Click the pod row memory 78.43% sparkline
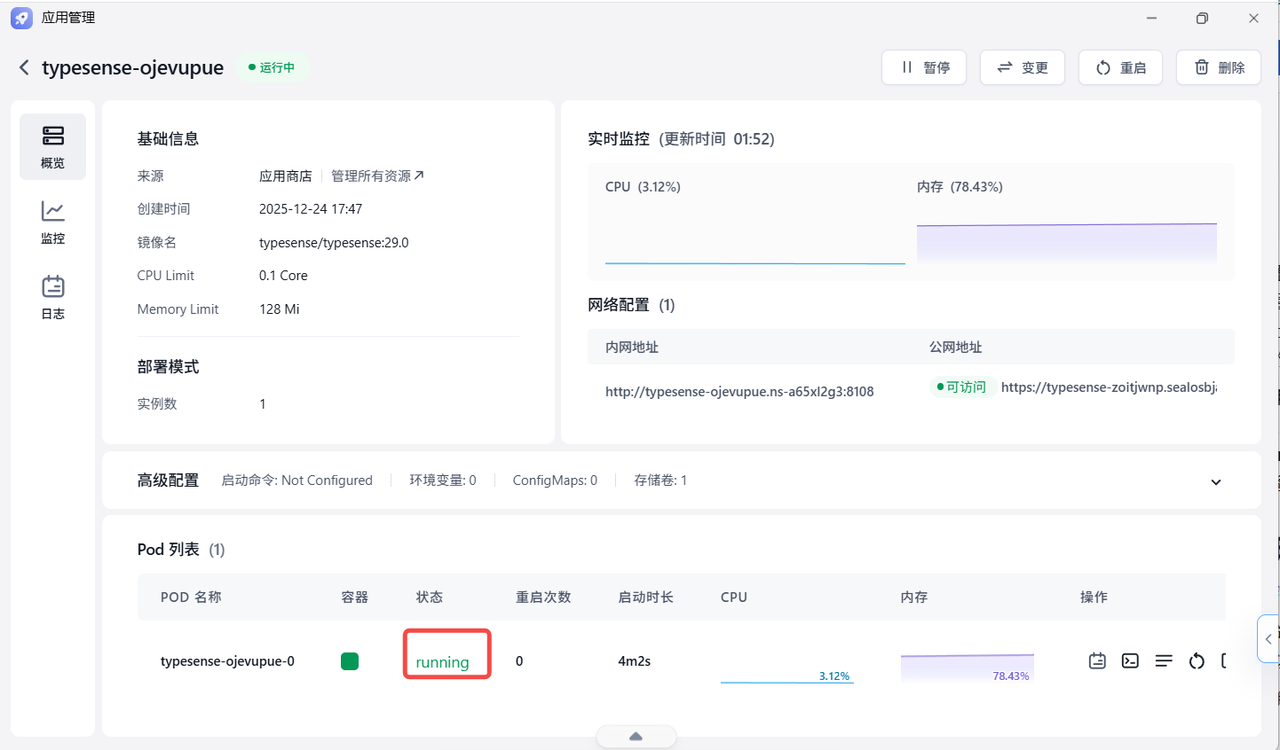The width and height of the screenshot is (1280, 750). (967, 668)
